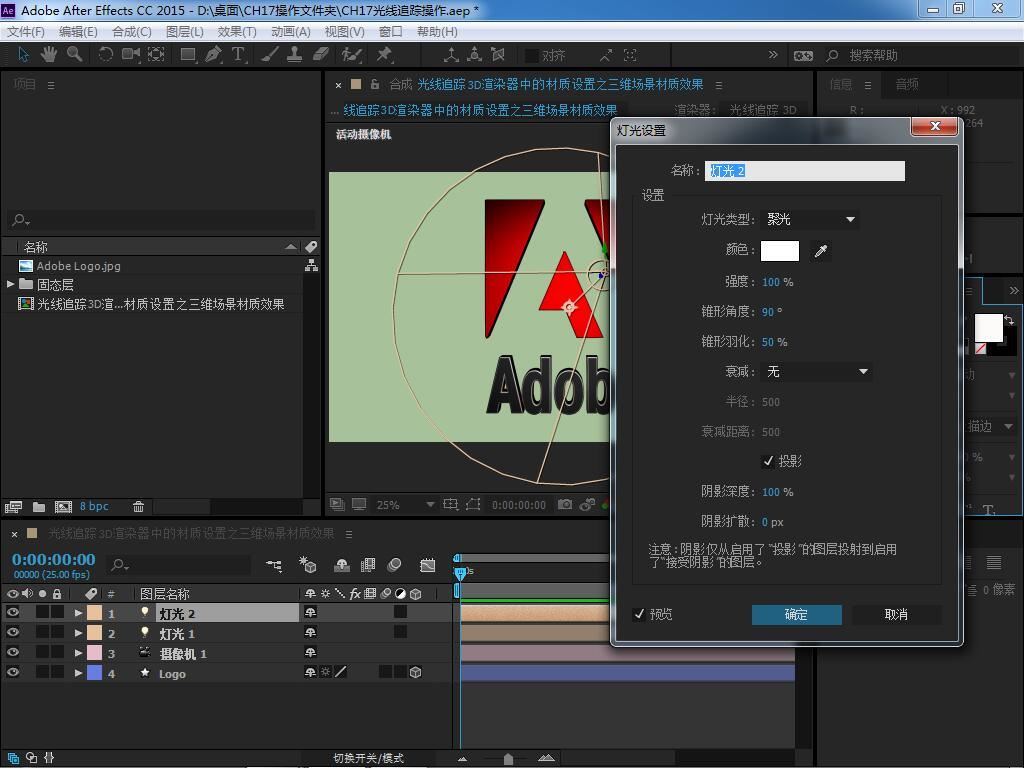Select the Zoom magnifier tool
This screenshot has width=1024, height=768.
[74, 55]
